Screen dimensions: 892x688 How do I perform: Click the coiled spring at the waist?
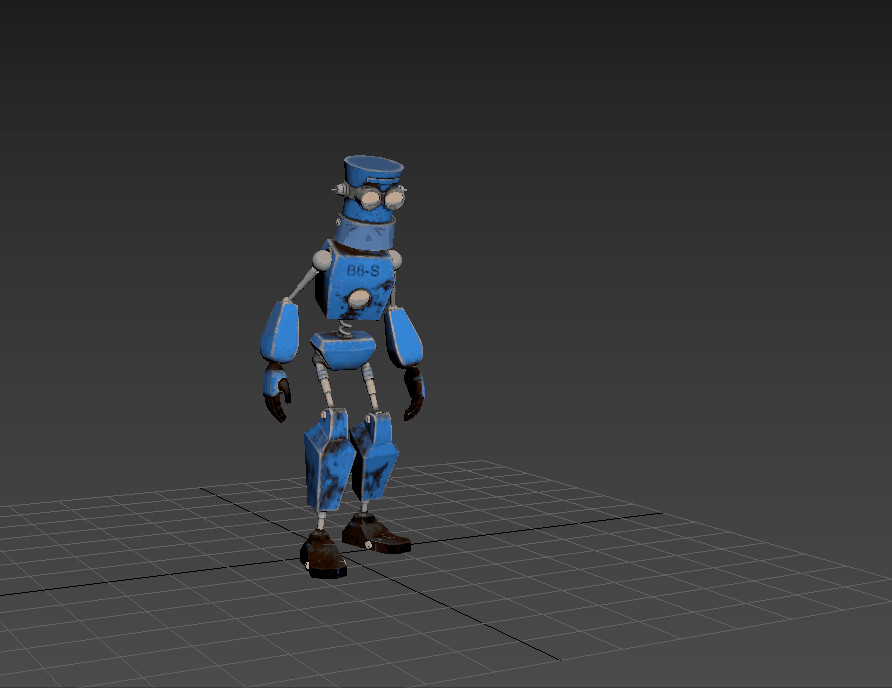pos(346,328)
